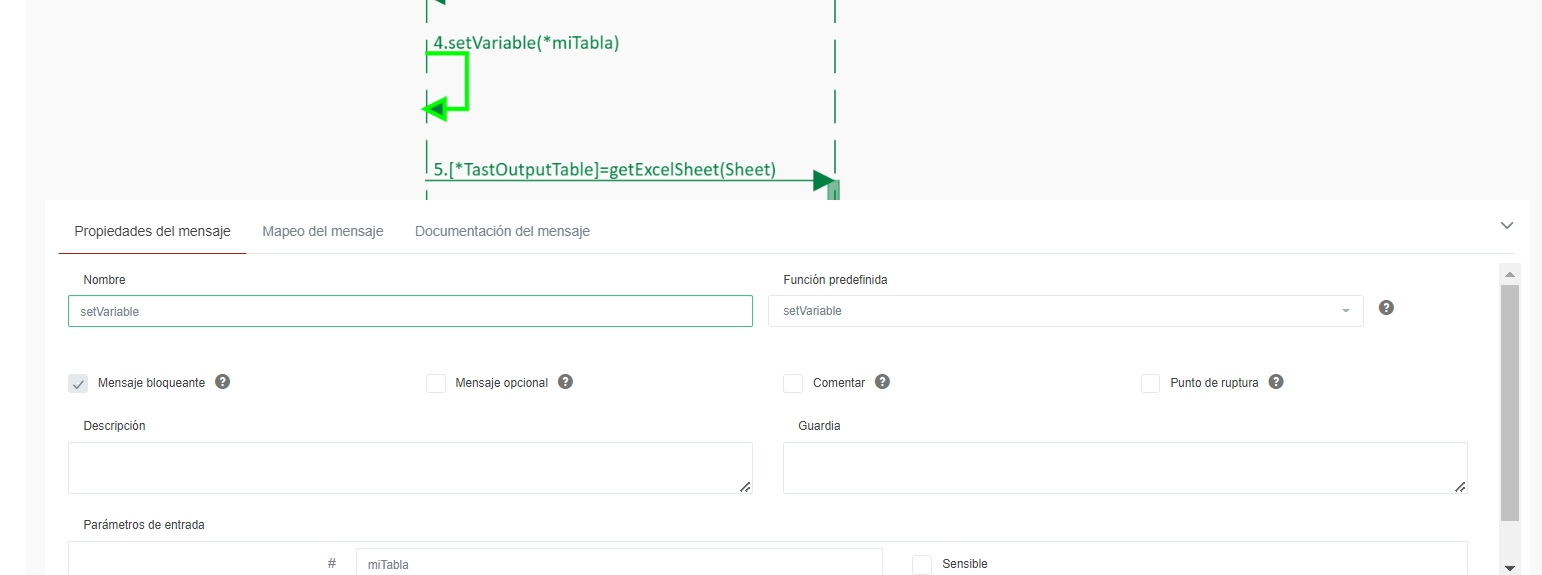Click help icon beside Comentar
Screen dimensions: 1542x575
(882, 382)
